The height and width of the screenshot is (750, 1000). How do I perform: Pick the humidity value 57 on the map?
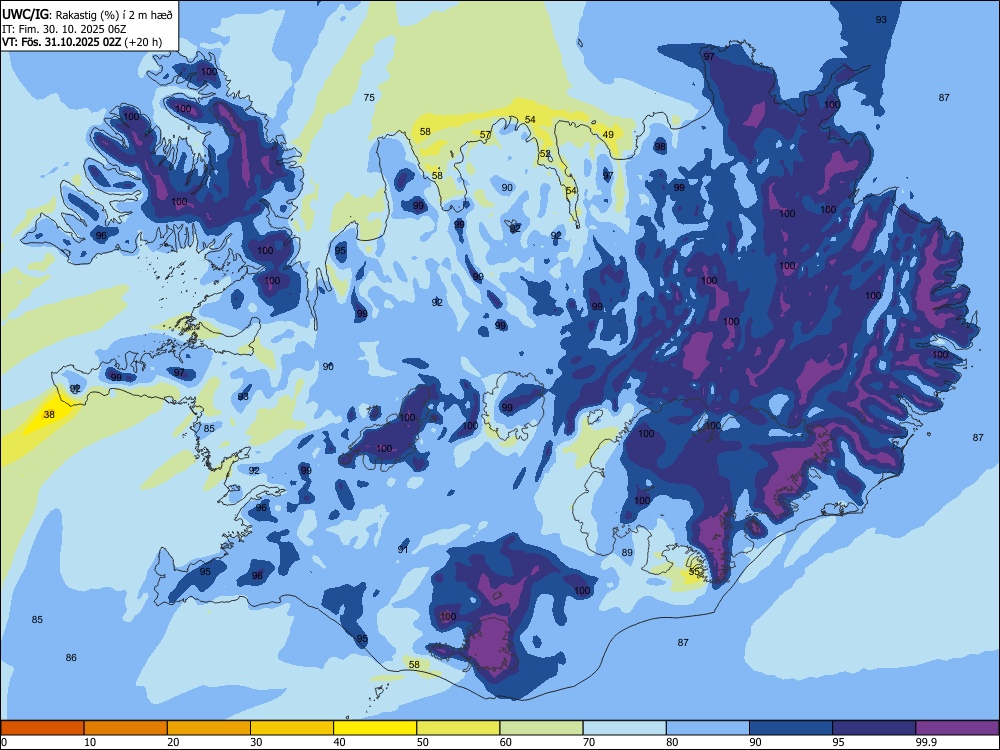tap(485, 135)
